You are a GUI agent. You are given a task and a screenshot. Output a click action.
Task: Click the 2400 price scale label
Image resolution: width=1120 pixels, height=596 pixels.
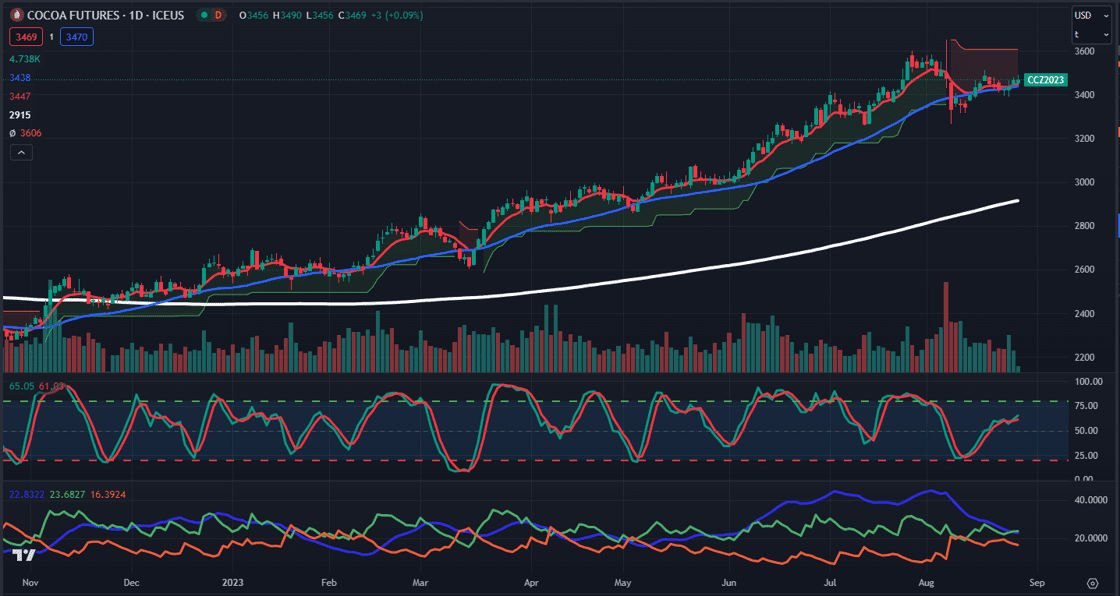coord(1085,314)
